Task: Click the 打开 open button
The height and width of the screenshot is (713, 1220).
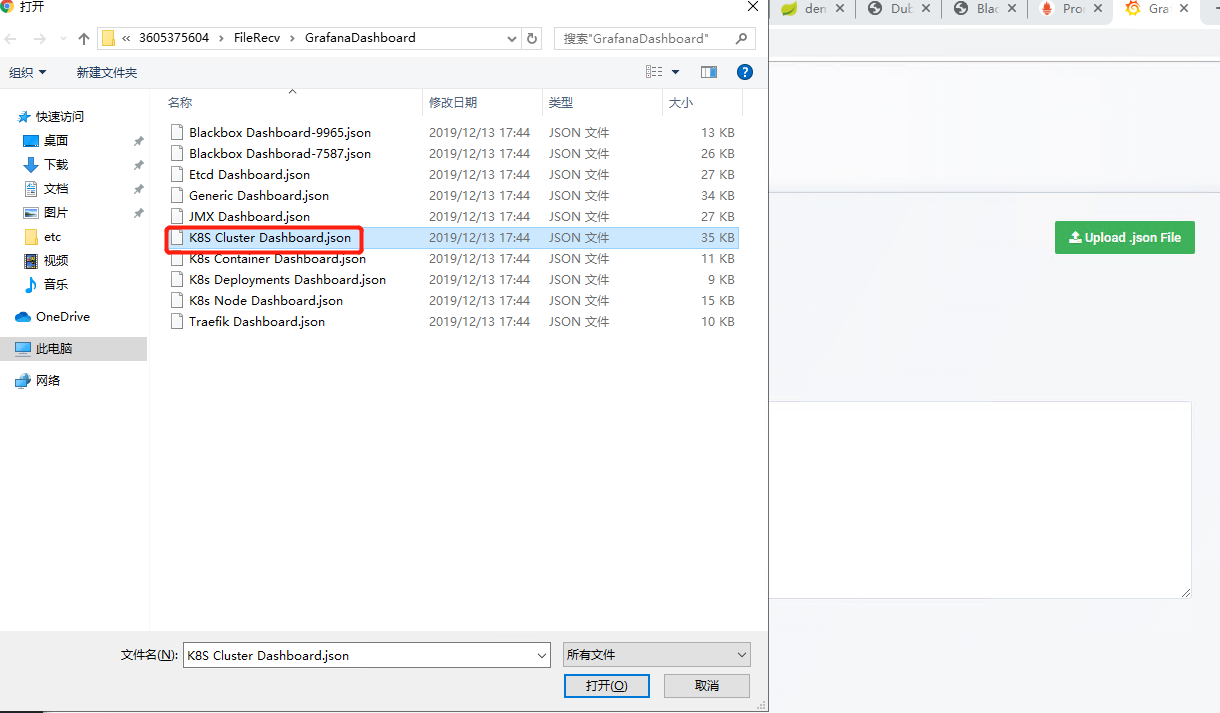Action: (x=606, y=686)
